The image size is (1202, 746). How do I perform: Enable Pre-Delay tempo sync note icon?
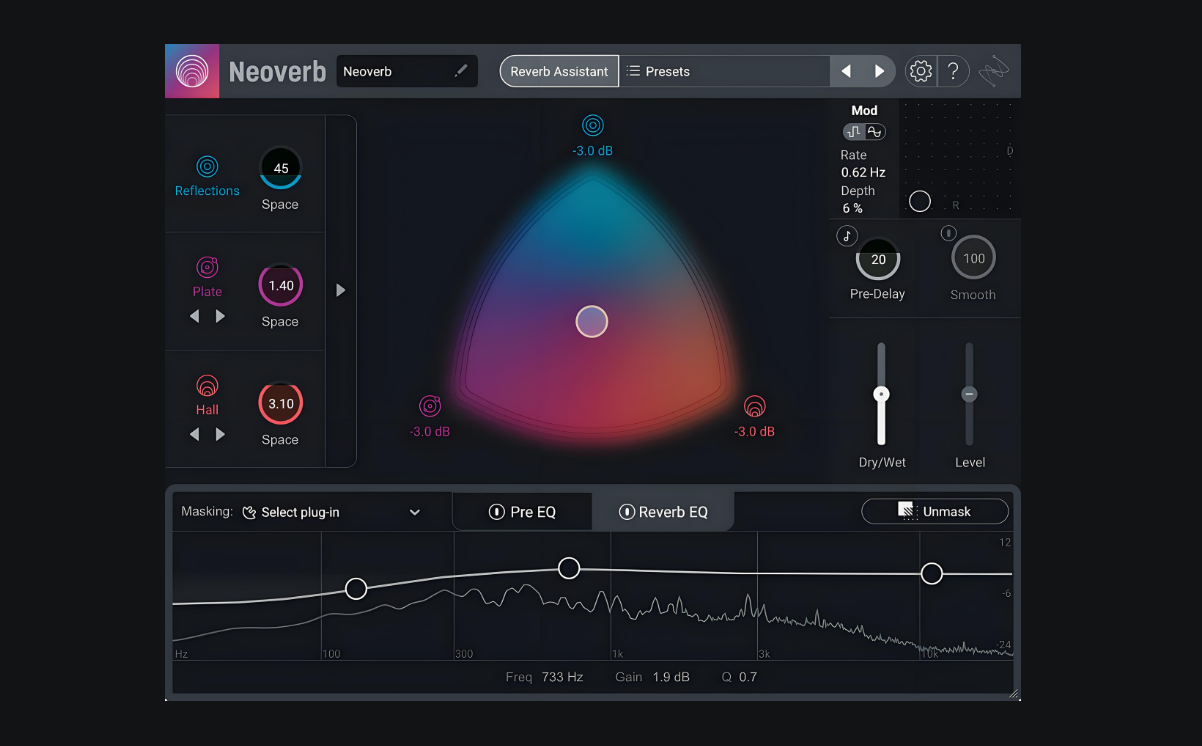coord(847,236)
